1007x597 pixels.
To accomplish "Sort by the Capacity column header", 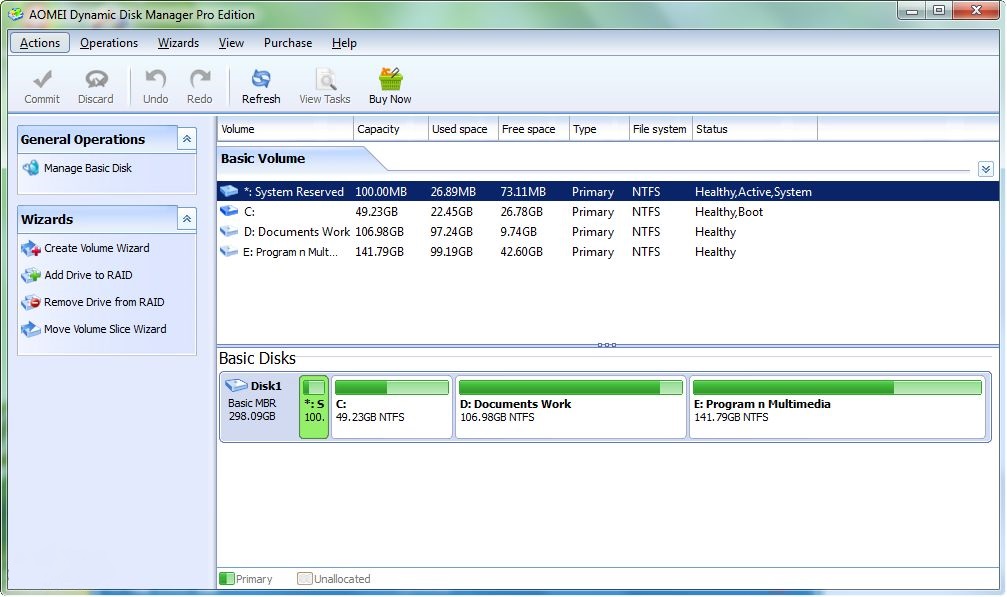I will tap(390, 129).
